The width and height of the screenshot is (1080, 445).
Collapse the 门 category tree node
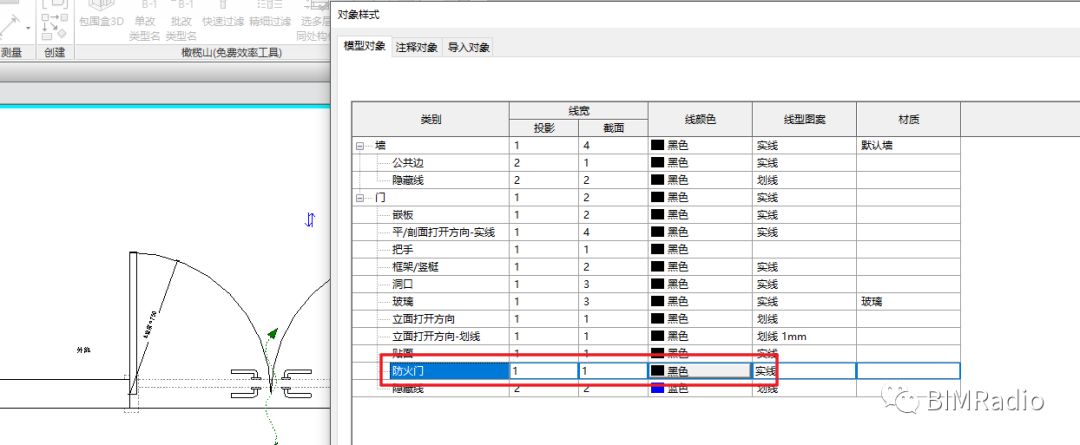[360, 198]
